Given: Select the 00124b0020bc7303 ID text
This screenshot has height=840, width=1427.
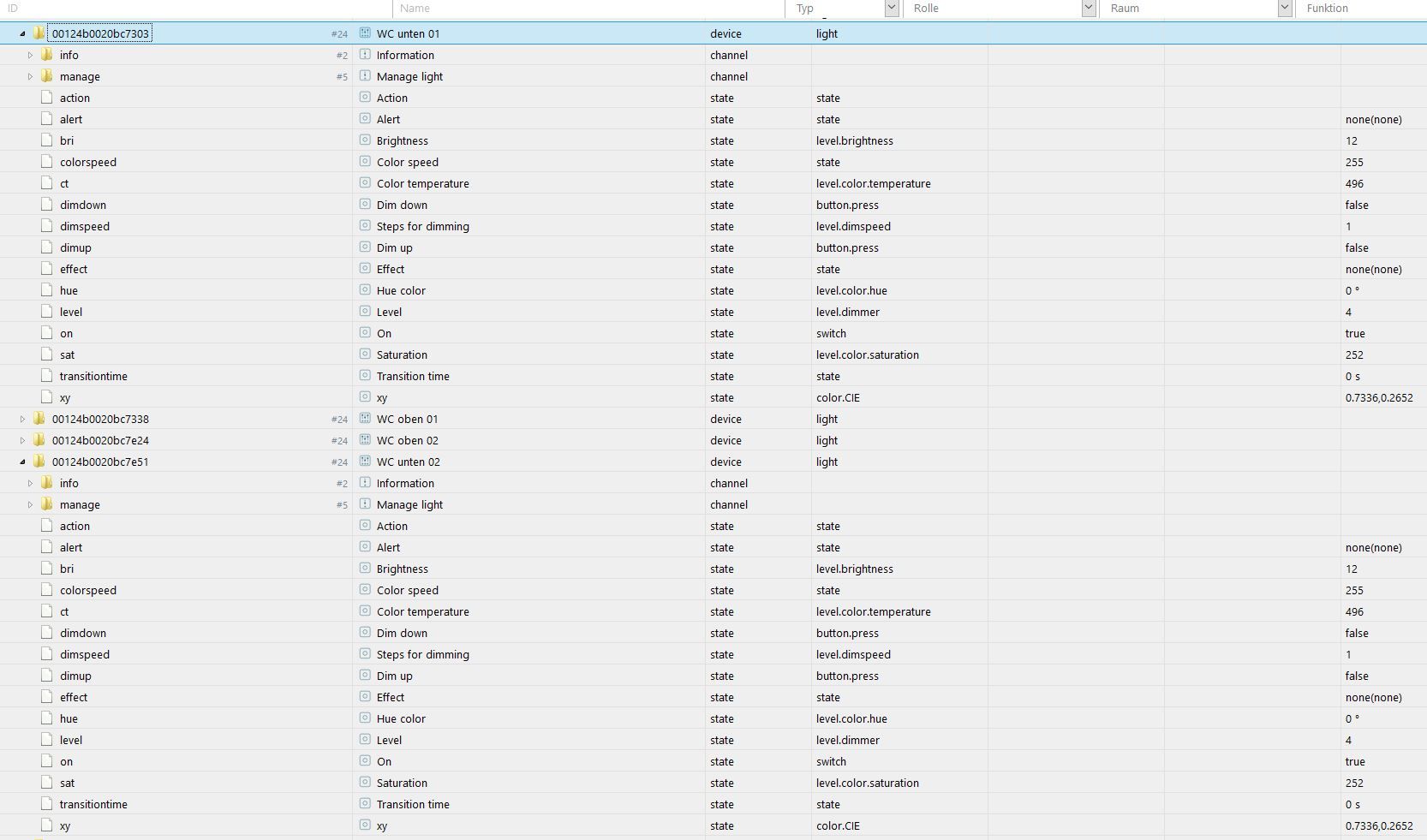Looking at the screenshot, I should tap(100, 33).
